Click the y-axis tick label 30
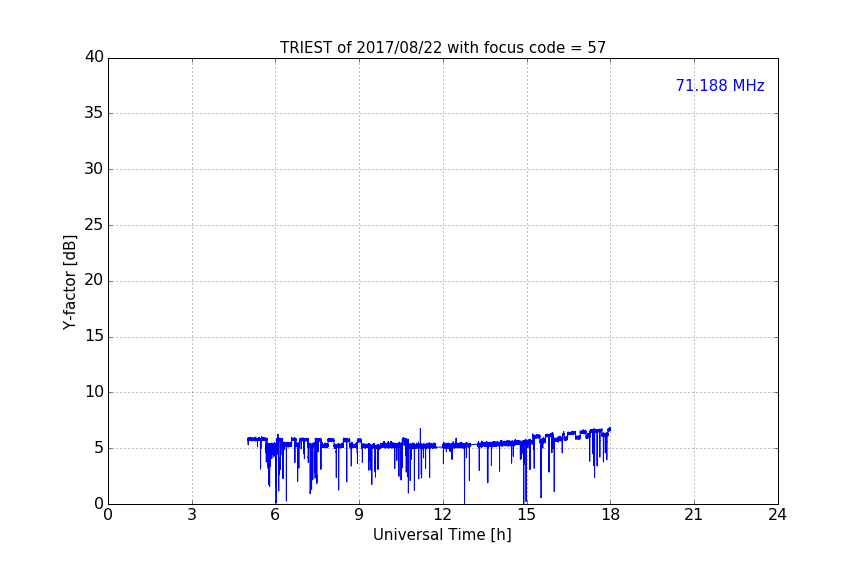 tap(94, 169)
